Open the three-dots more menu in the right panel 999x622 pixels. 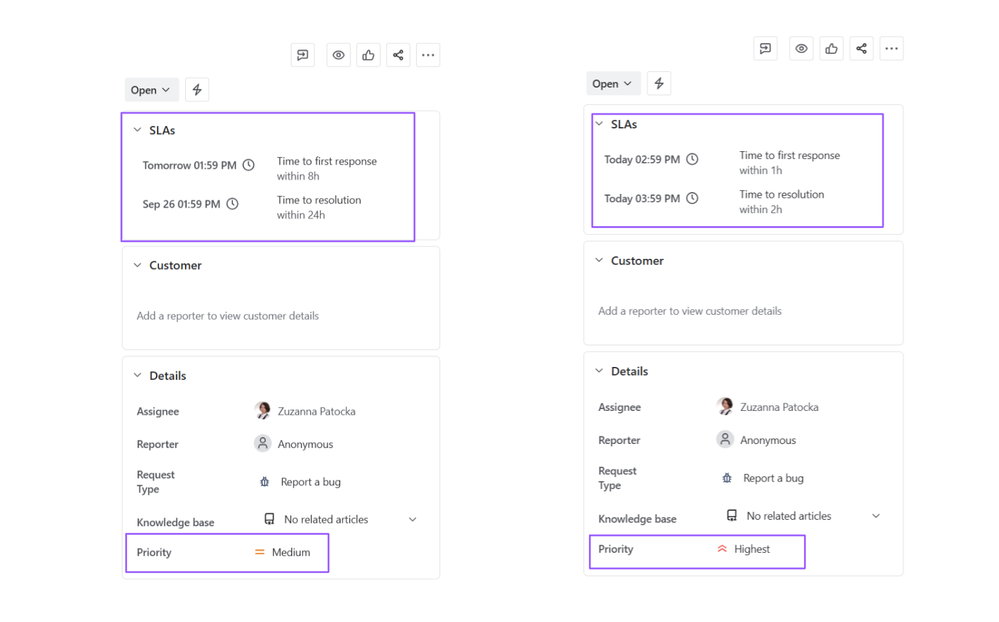click(x=891, y=48)
